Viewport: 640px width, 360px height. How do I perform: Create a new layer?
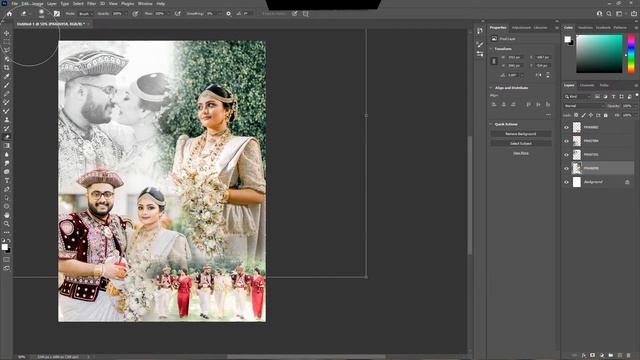tap(620, 356)
